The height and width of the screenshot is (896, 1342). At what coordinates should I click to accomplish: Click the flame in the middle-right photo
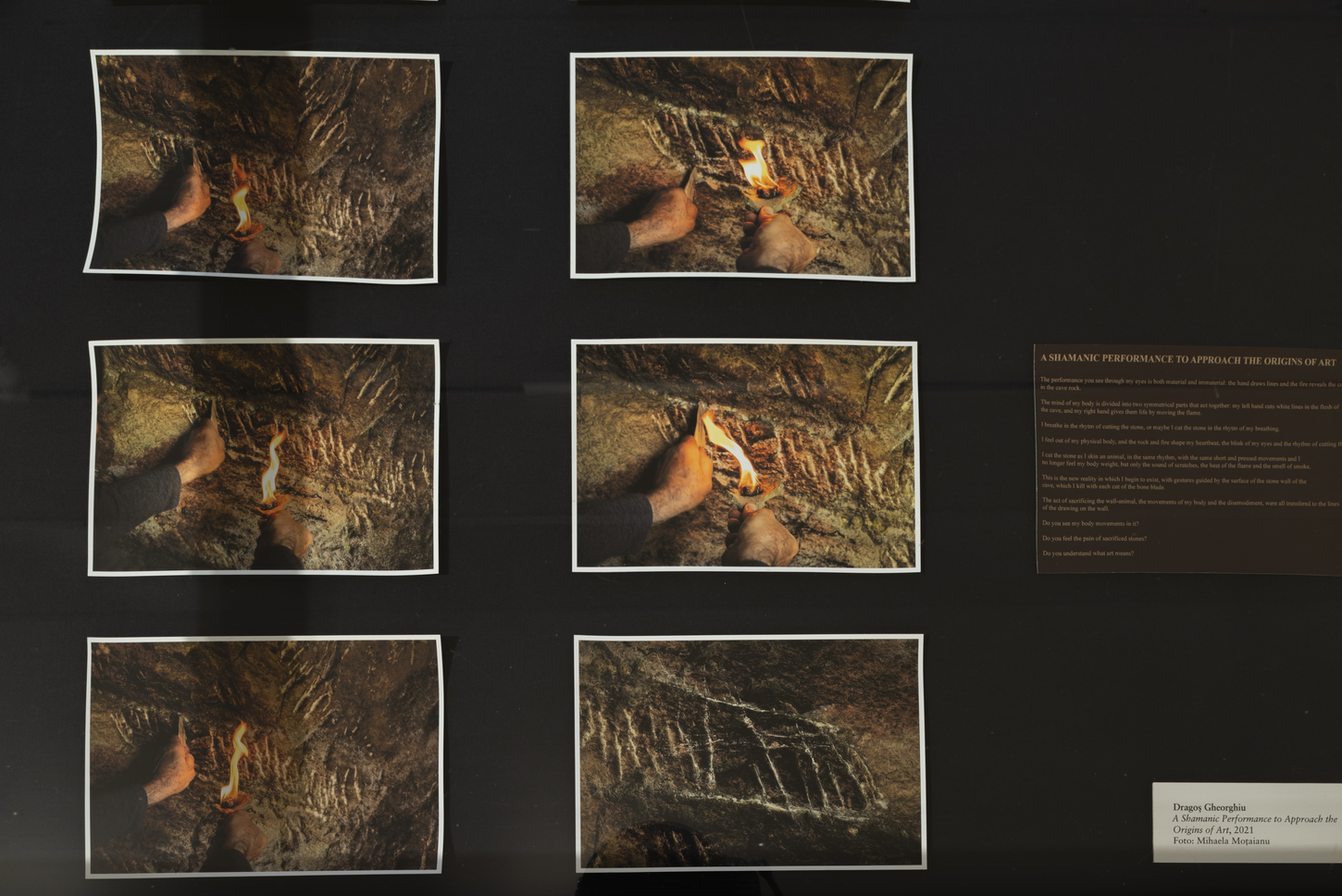point(731,452)
